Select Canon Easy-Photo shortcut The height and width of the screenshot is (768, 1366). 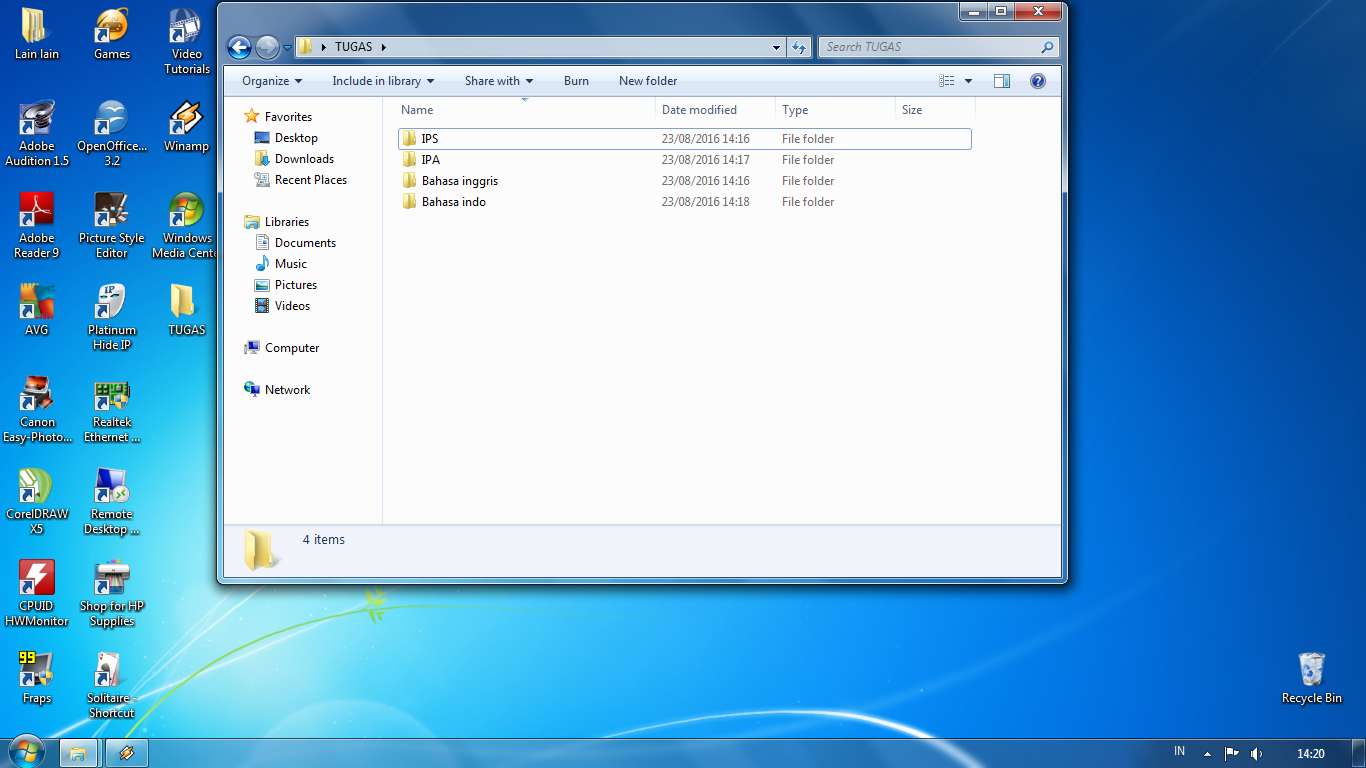pyautogui.click(x=37, y=409)
